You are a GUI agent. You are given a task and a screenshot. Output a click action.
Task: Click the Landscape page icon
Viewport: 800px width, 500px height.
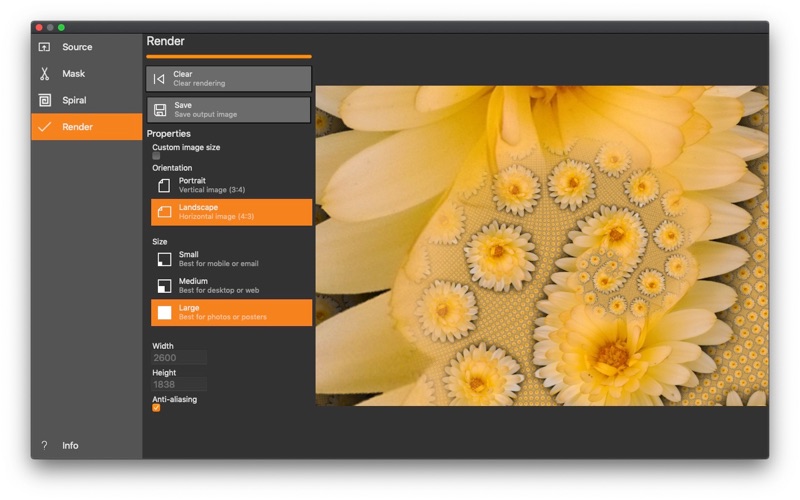(164, 212)
